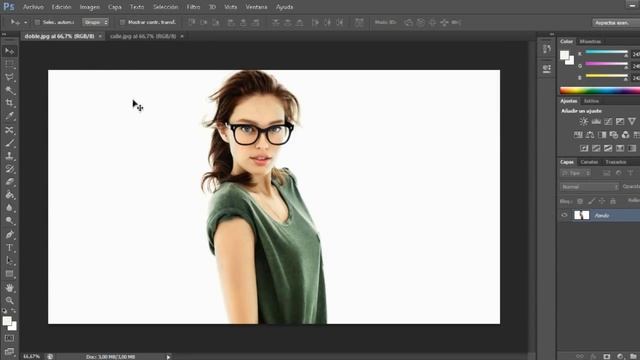
Task: Enable Mostrar contr. transf. checkbox
Action: 122,22
